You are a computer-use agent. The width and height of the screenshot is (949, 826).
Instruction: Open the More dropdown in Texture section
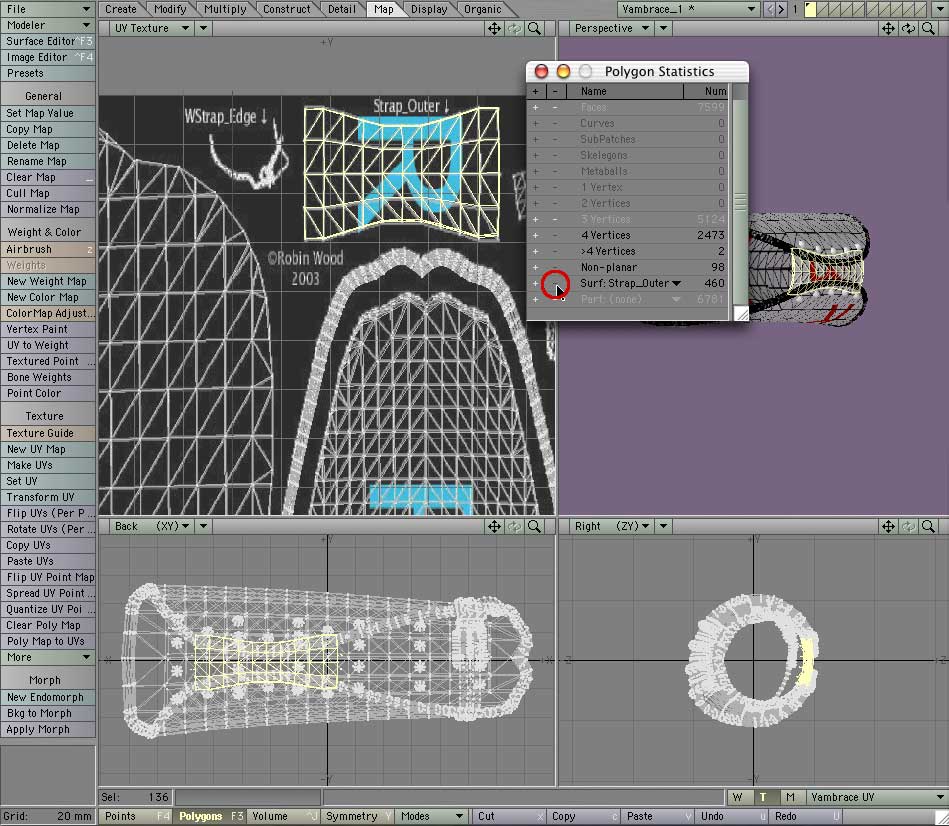48,657
